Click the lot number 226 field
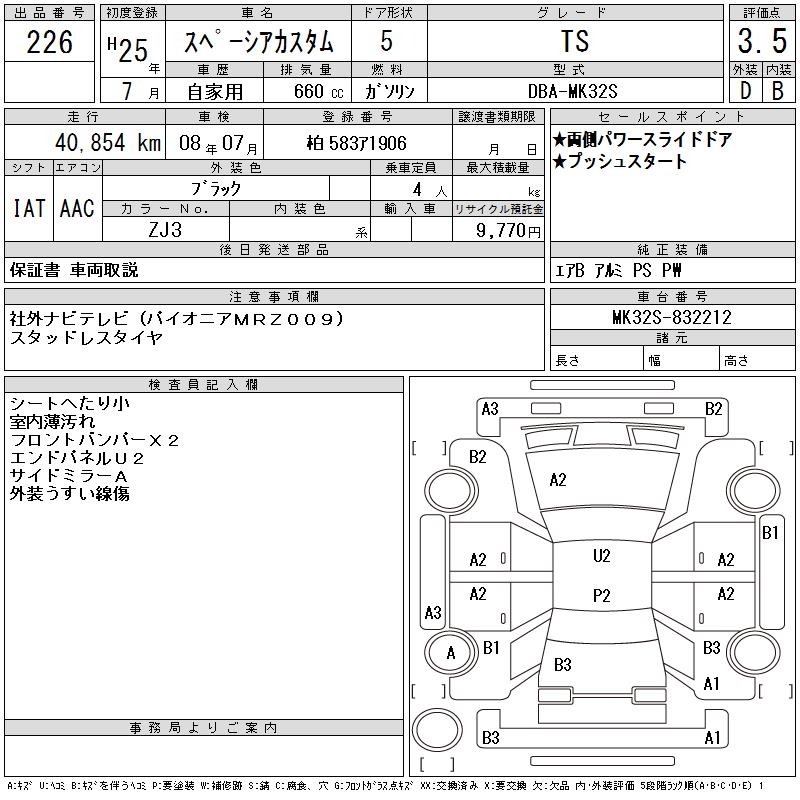 49,42
